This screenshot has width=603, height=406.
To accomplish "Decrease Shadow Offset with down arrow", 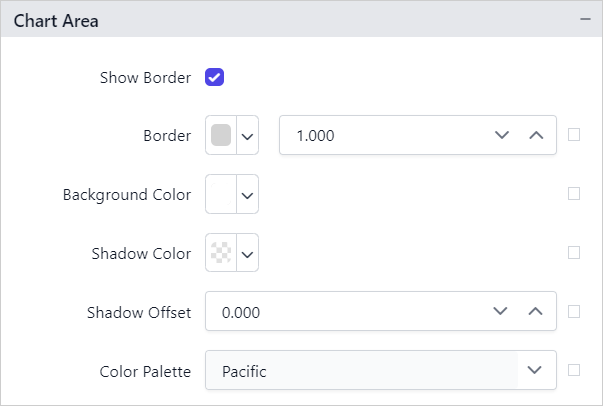I will click(x=501, y=312).
